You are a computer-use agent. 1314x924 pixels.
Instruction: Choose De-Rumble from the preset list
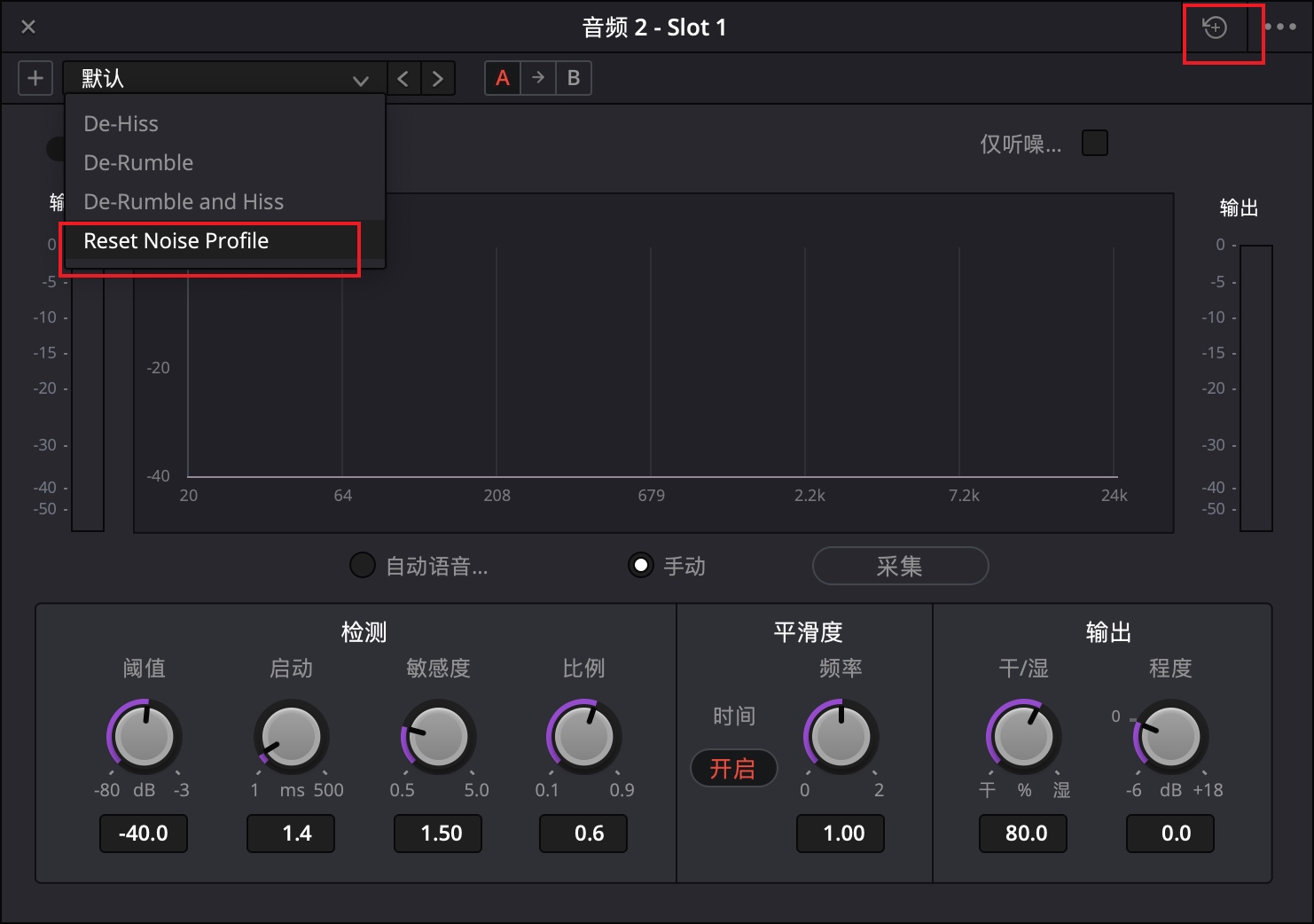(138, 163)
